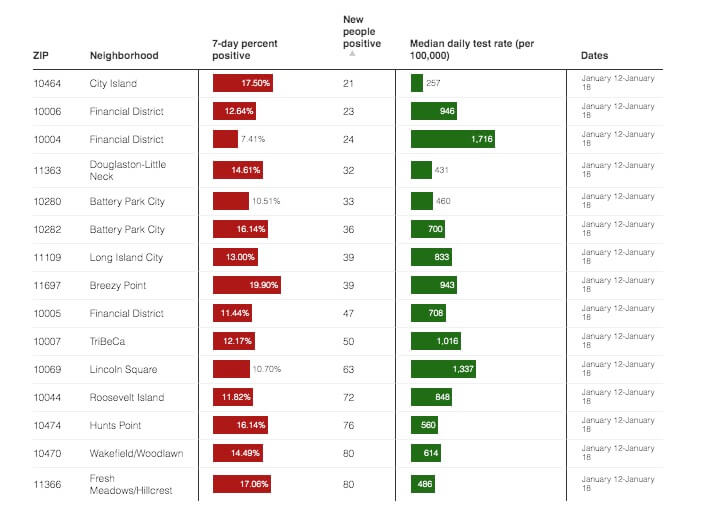Image resolution: width=715 pixels, height=518 pixels.
Task: Click the Hunts Point 16.14% red bar
Action: tap(241, 426)
